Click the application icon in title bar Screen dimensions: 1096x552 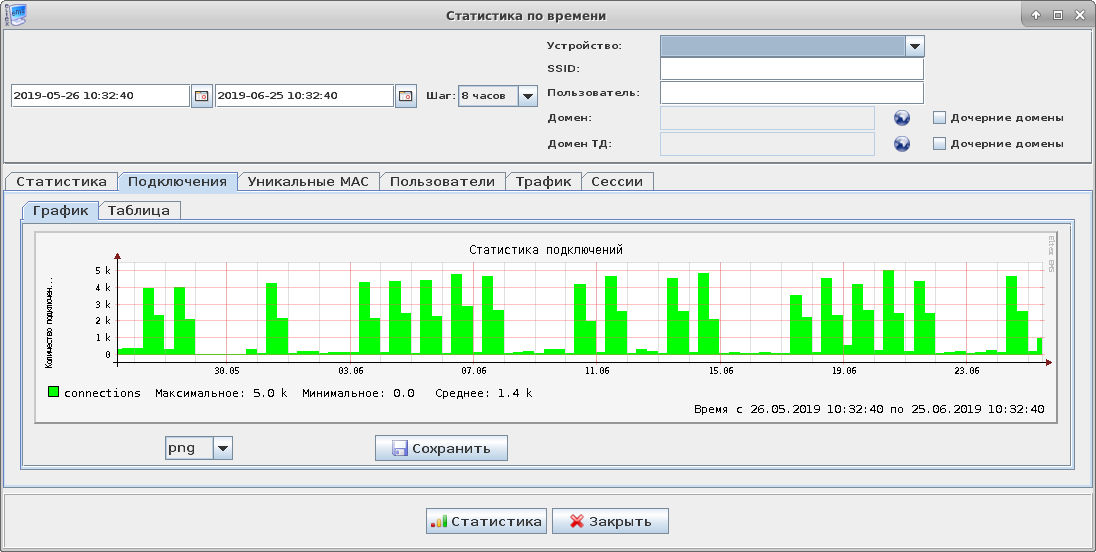(x=13, y=14)
